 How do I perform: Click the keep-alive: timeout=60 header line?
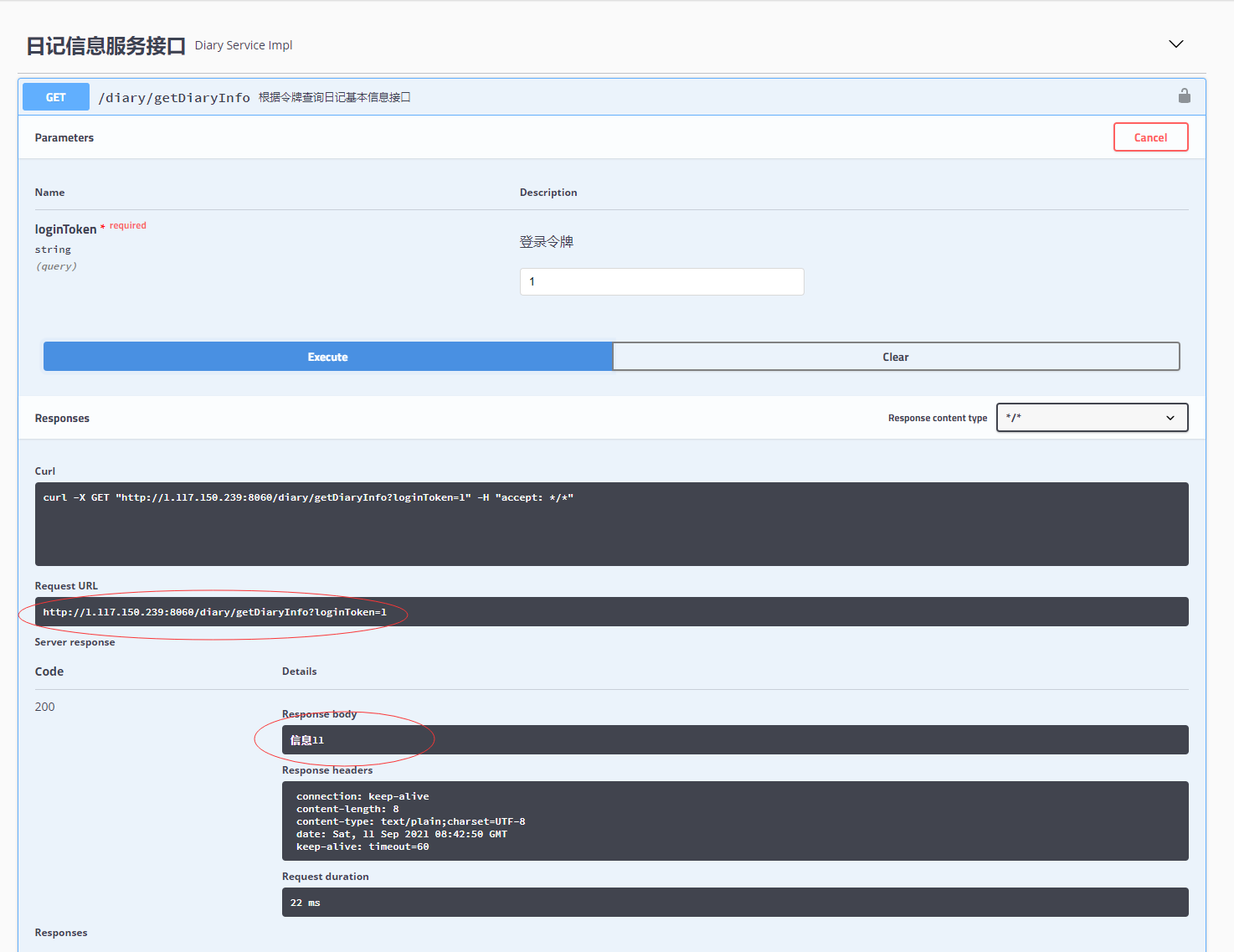point(362,847)
